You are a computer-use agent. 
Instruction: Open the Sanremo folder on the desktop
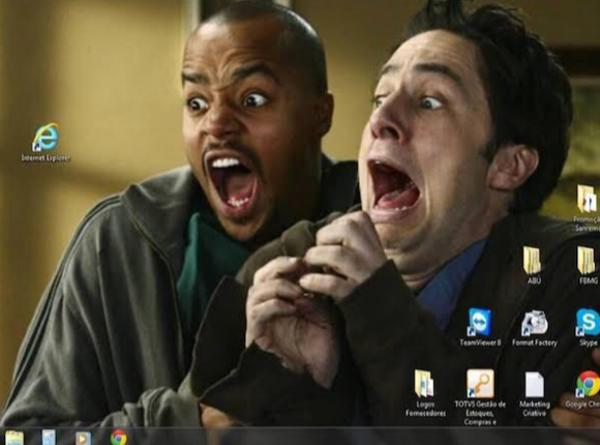[x=587, y=208]
